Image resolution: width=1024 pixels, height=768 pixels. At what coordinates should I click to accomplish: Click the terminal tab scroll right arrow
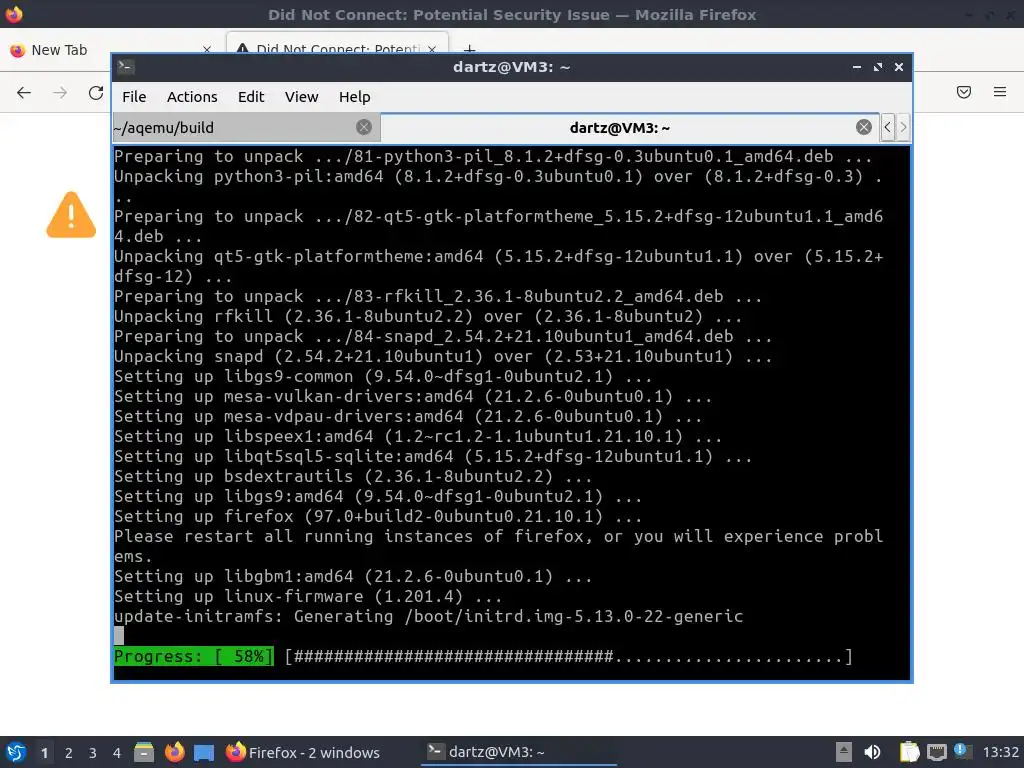(903, 127)
